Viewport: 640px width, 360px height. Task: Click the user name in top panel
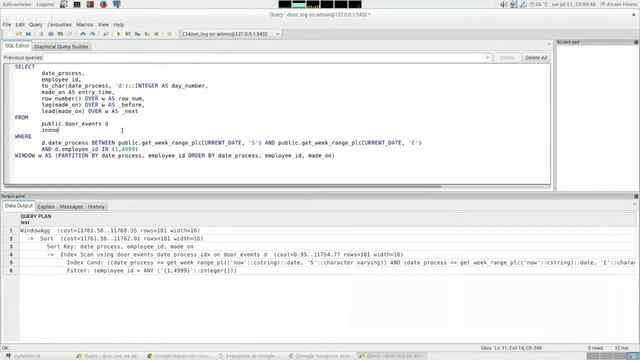(621, 4)
